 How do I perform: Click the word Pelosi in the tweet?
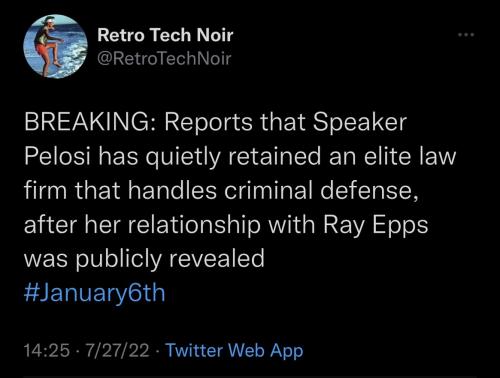pos(57,157)
